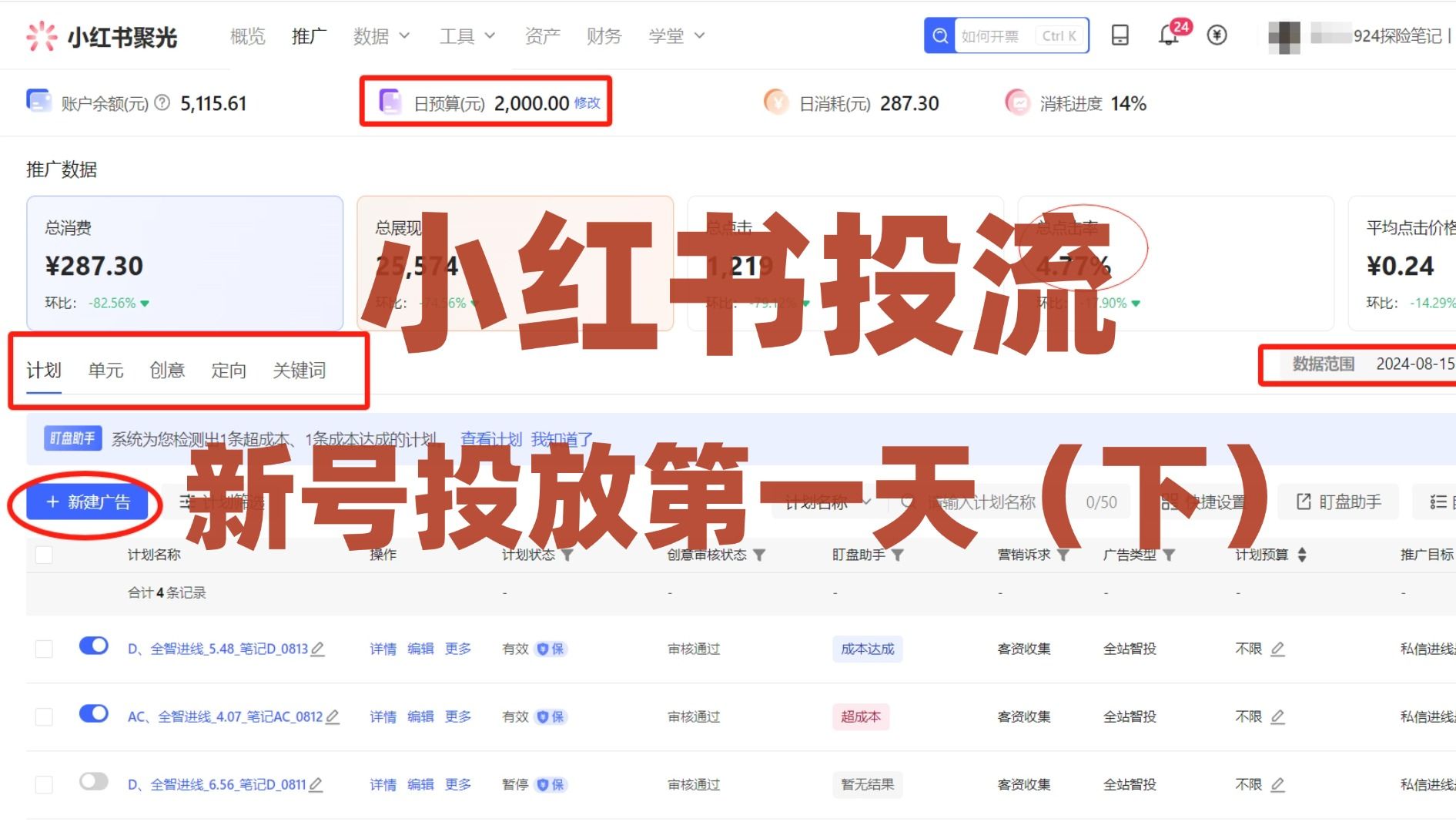Open 推广 in top navigation
Screen dimensions: 1456x832
309,36
